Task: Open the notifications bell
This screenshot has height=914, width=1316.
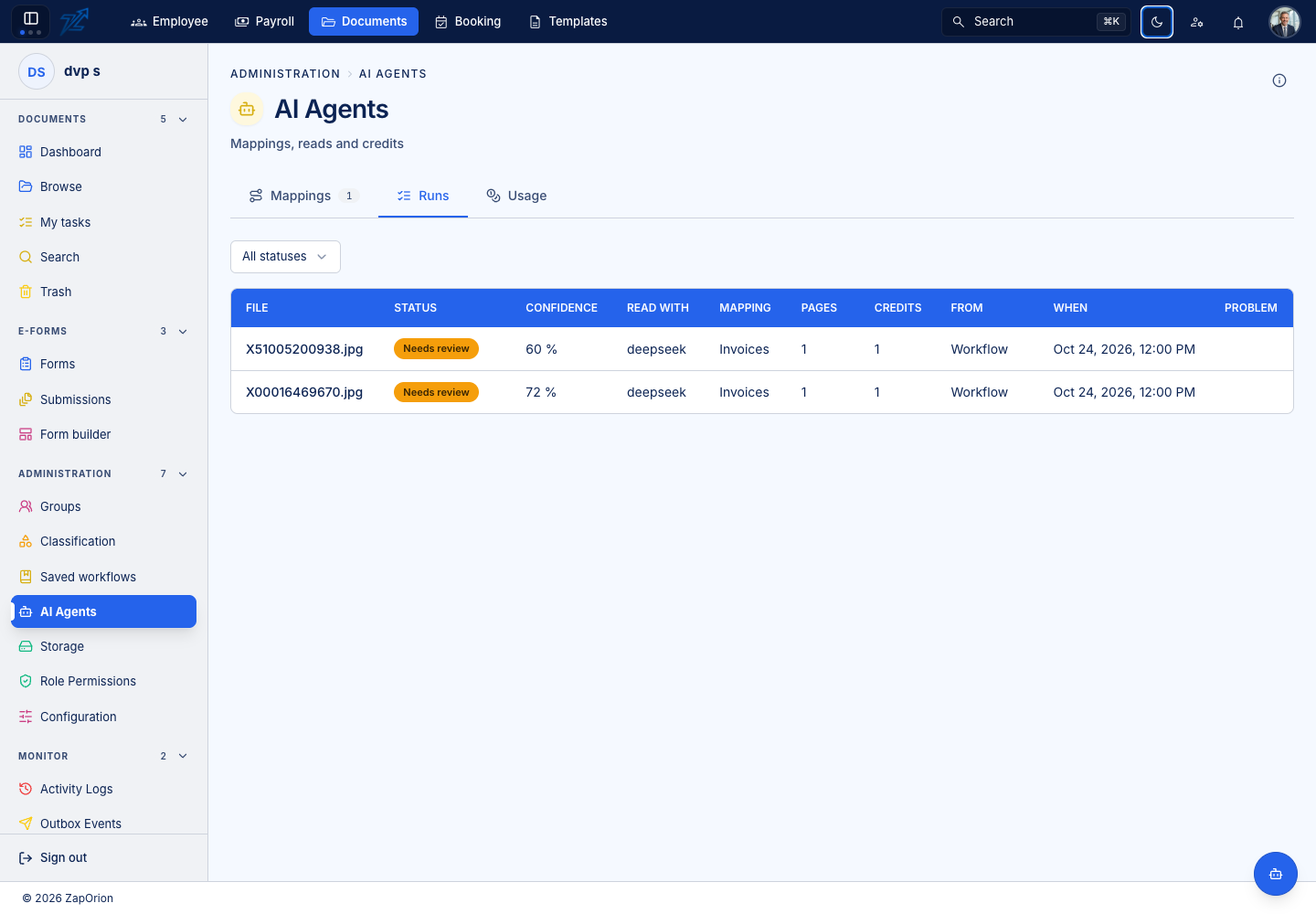Action: coord(1238,22)
